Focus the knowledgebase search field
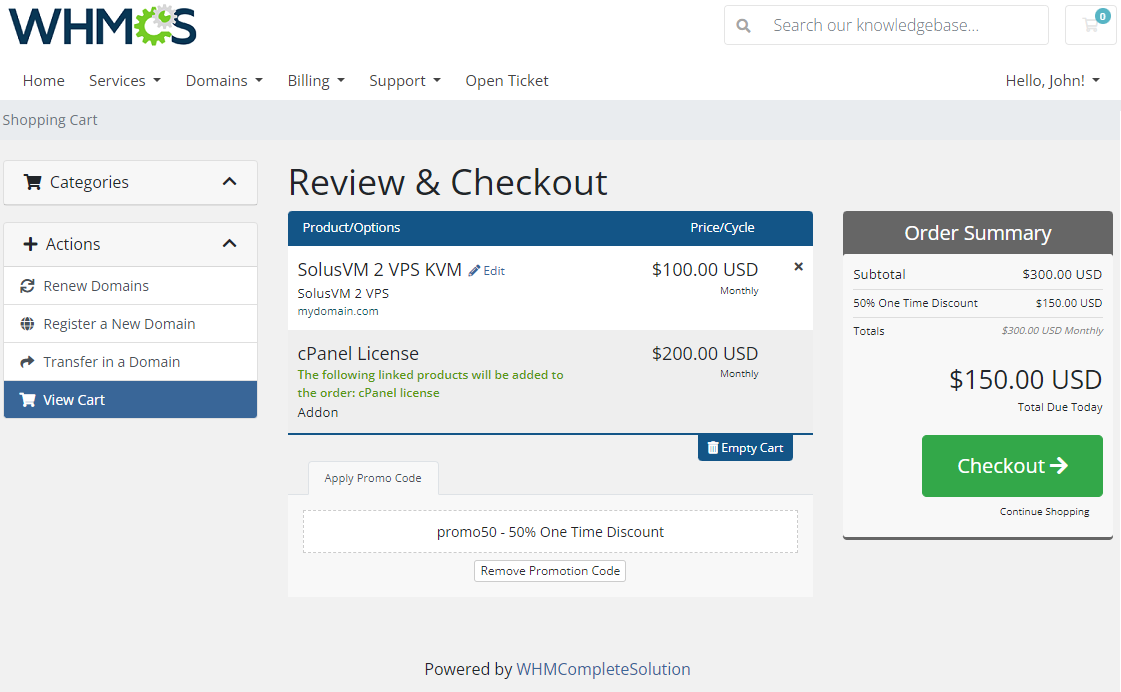This screenshot has height=692, width=1121. pos(900,26)
